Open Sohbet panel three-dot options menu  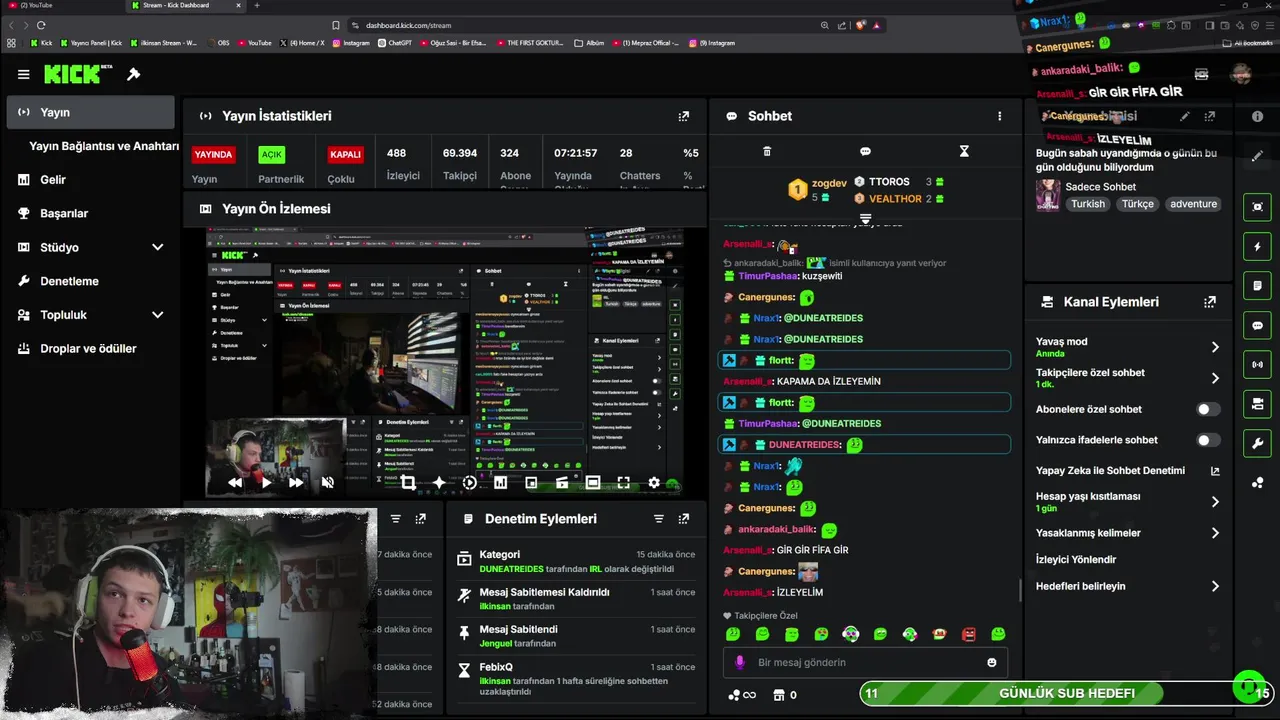999,116
